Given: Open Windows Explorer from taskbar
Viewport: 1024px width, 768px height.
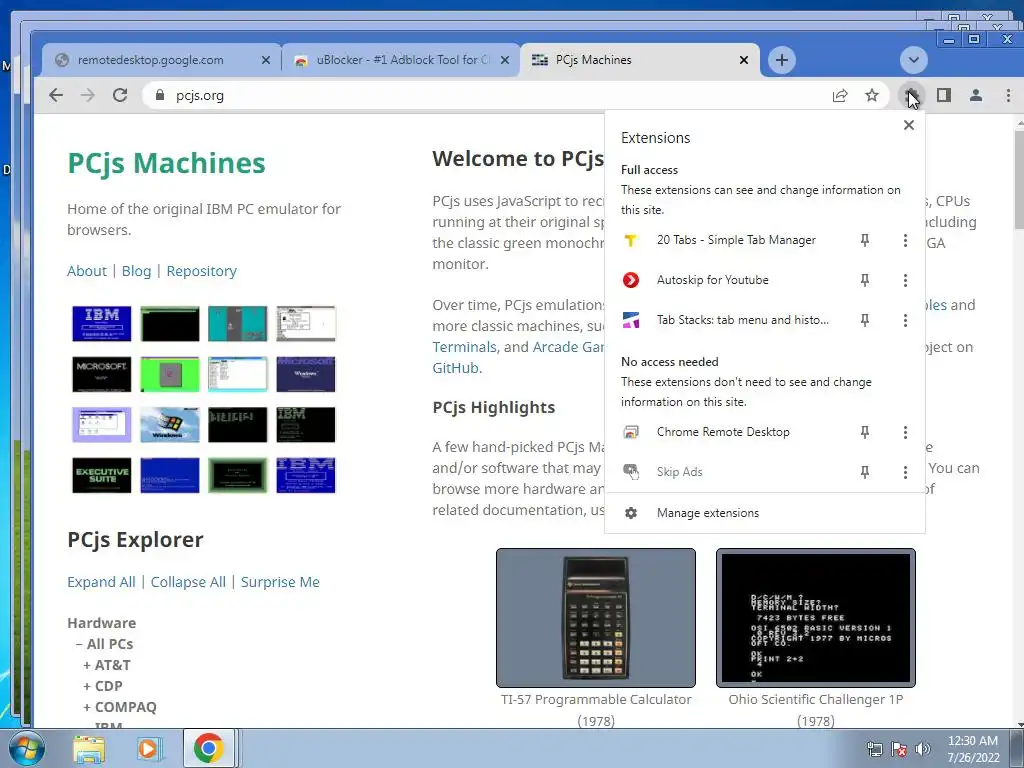Looking at the screenshot, I should tap(88, 749).
